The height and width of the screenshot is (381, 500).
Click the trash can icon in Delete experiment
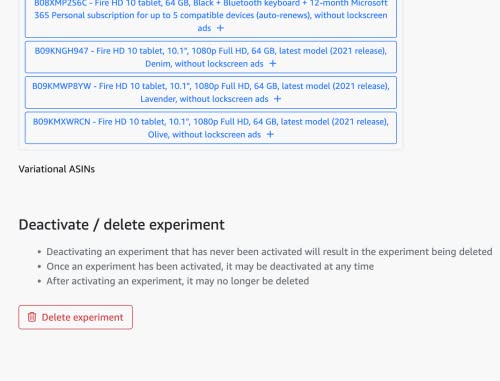coord(32,317)
